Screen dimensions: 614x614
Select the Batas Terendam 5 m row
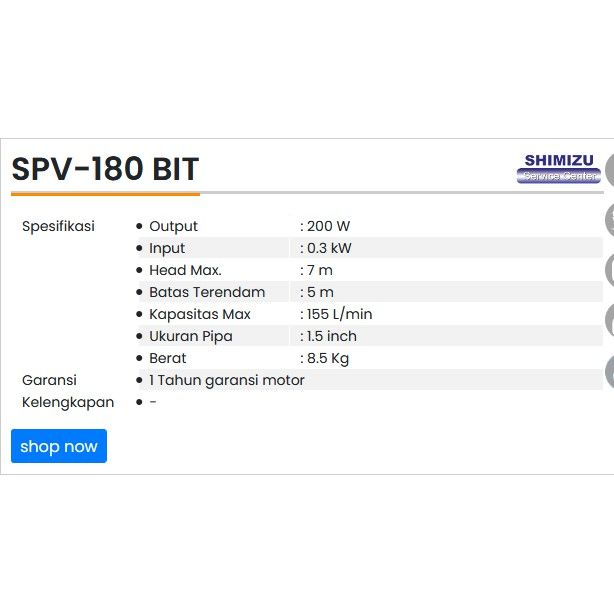tap(250, 292)
